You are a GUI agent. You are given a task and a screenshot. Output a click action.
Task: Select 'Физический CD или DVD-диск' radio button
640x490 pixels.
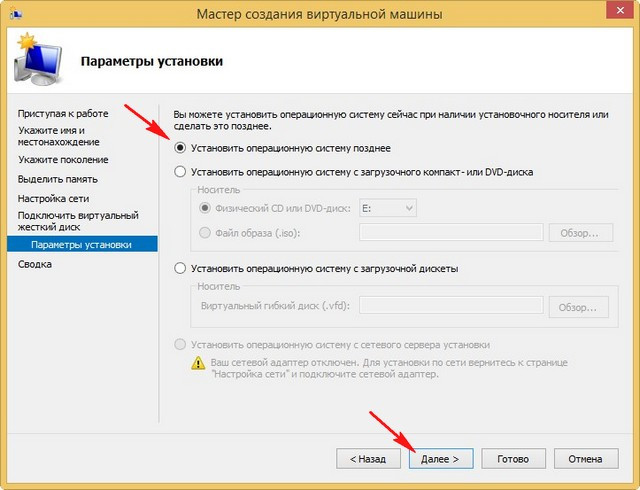(x=204, y=208)
